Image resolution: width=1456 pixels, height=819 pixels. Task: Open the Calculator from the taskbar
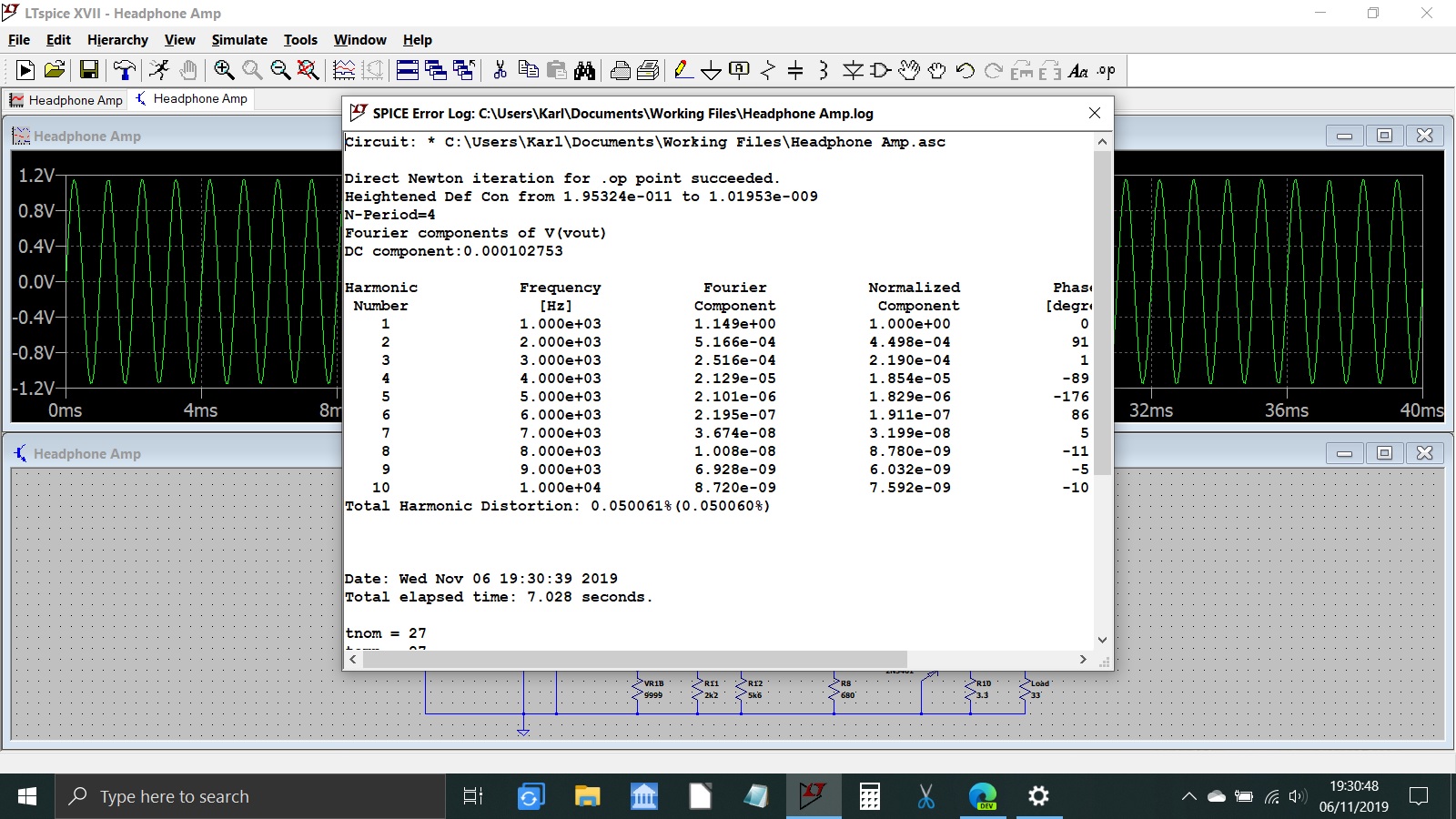click(870, 796)
